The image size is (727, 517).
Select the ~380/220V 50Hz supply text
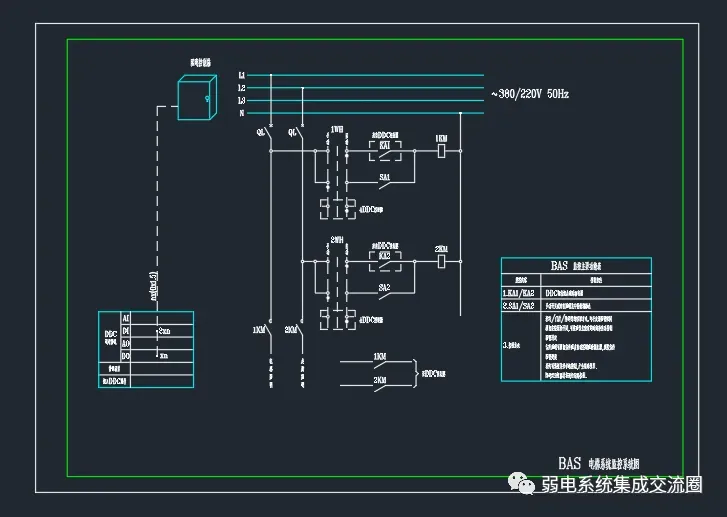coord(530,94)
